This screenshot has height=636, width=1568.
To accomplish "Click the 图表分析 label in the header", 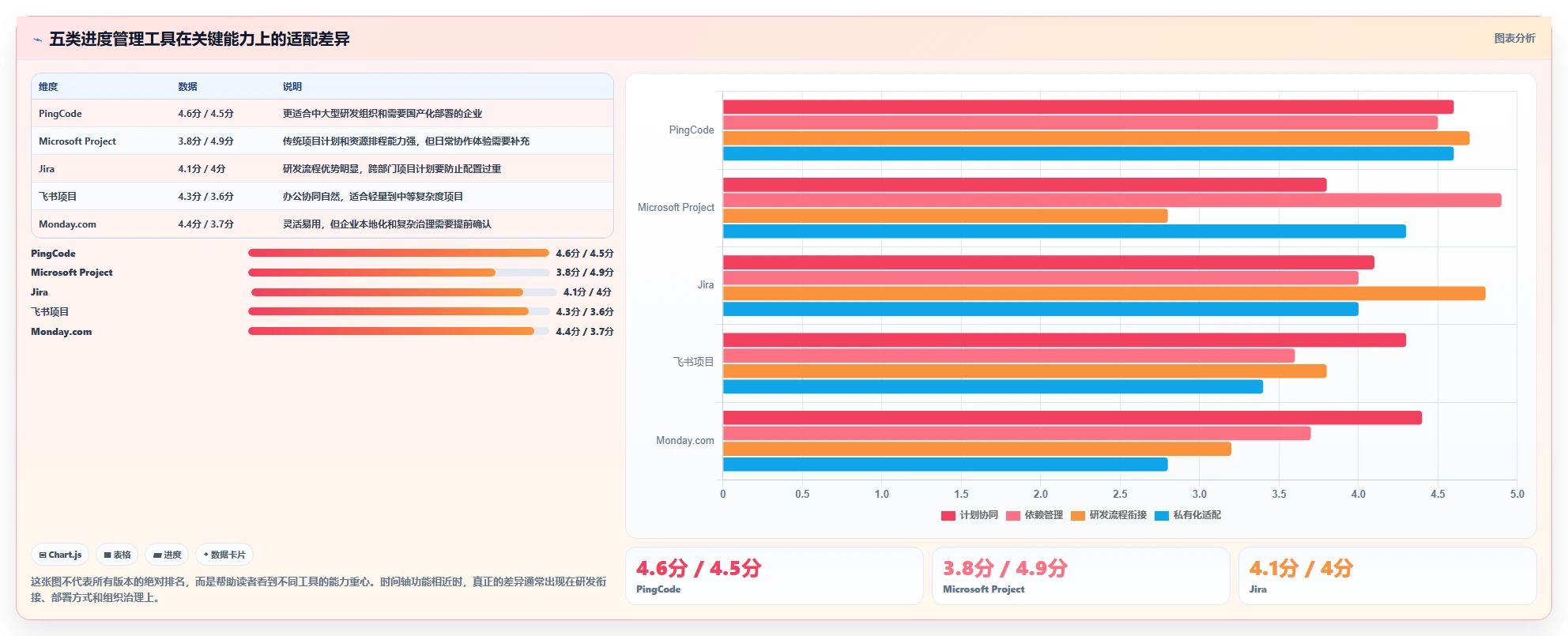I will tap(1514, 38).
